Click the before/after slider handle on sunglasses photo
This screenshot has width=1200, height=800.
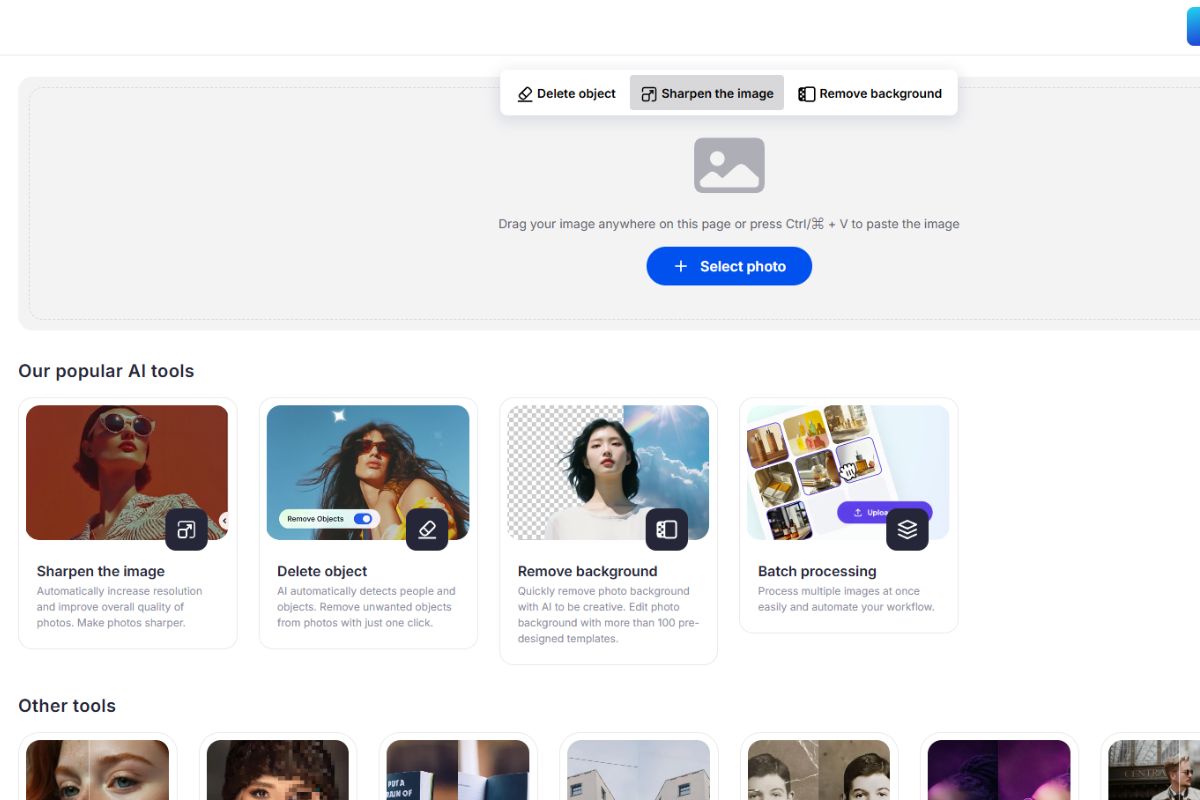[224, 520]
